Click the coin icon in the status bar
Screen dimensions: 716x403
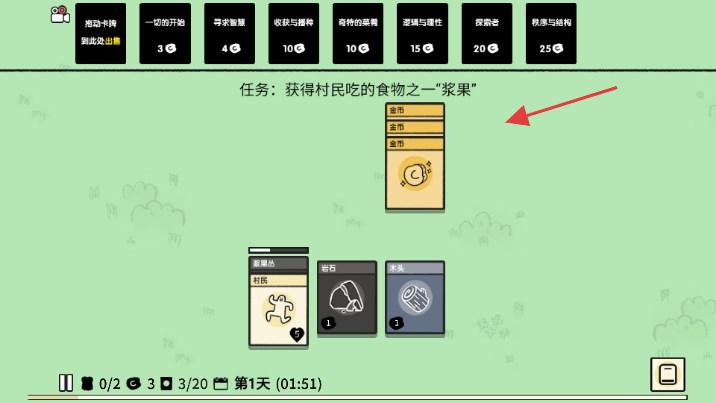click(133, 383)
